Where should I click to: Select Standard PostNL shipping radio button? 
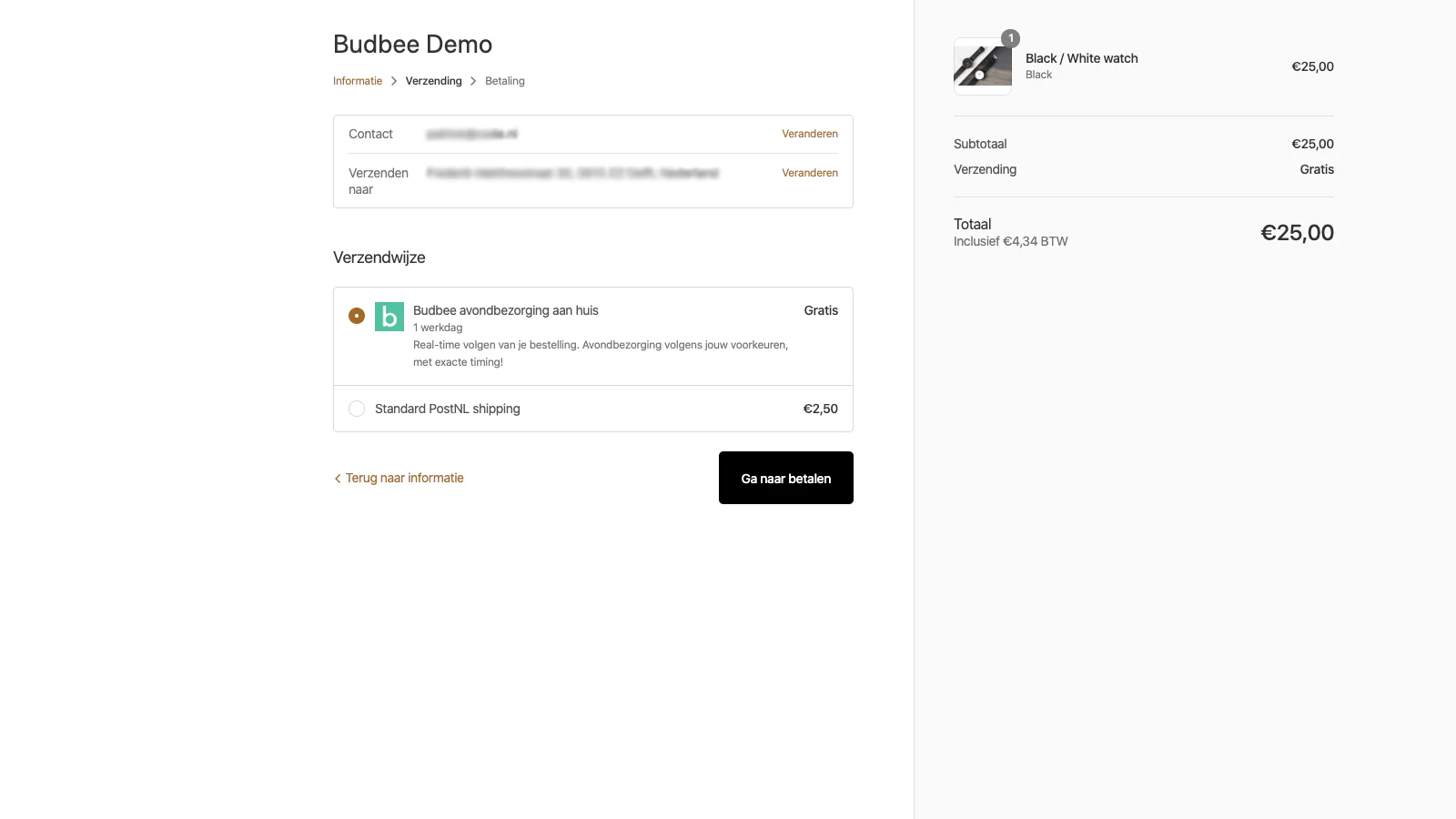(x=357, y=409)
